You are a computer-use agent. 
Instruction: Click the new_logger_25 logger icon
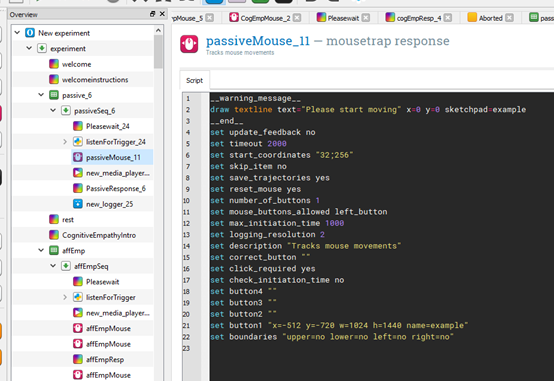(78, 204)
